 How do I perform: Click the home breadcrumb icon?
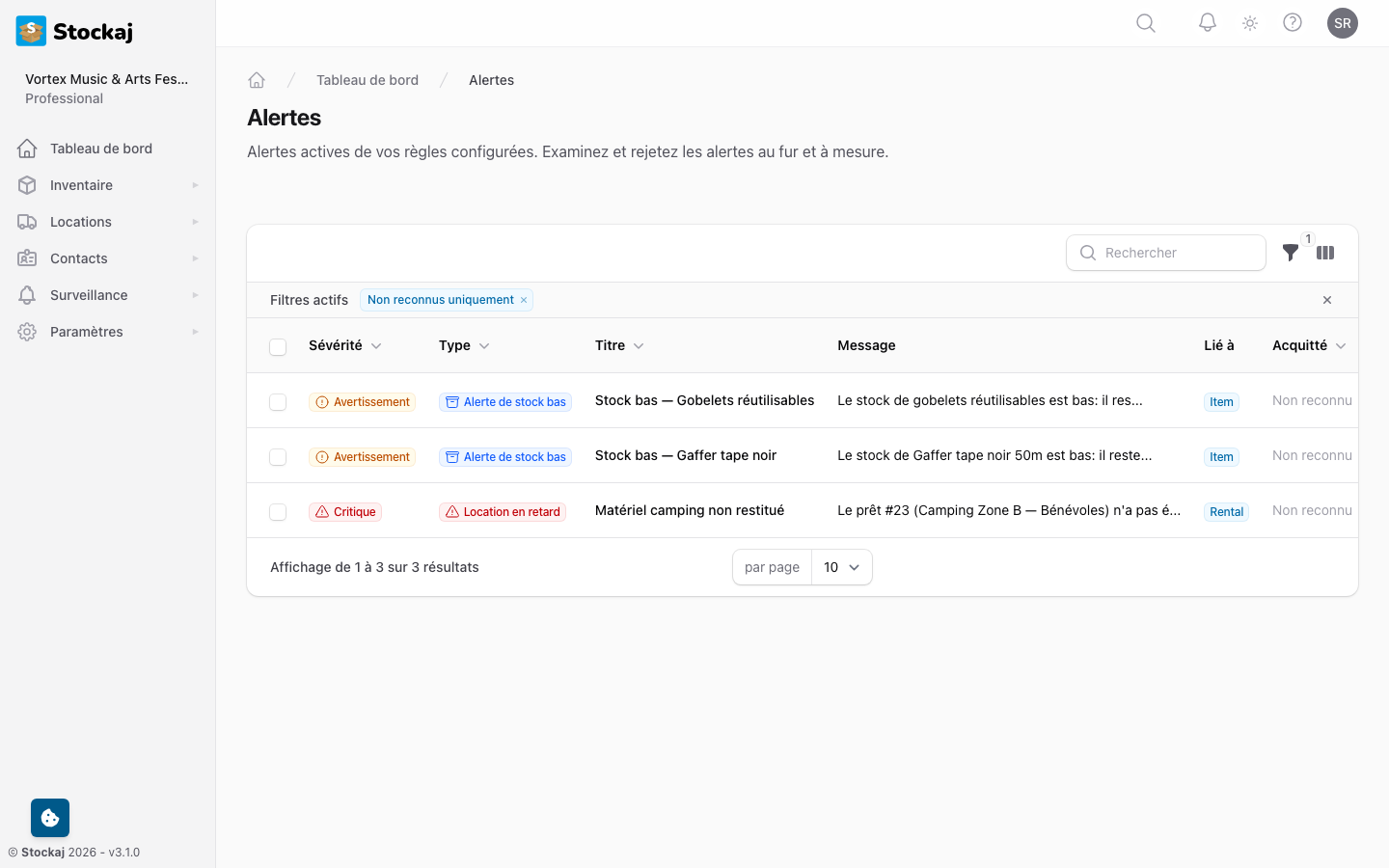pos(257,79)
